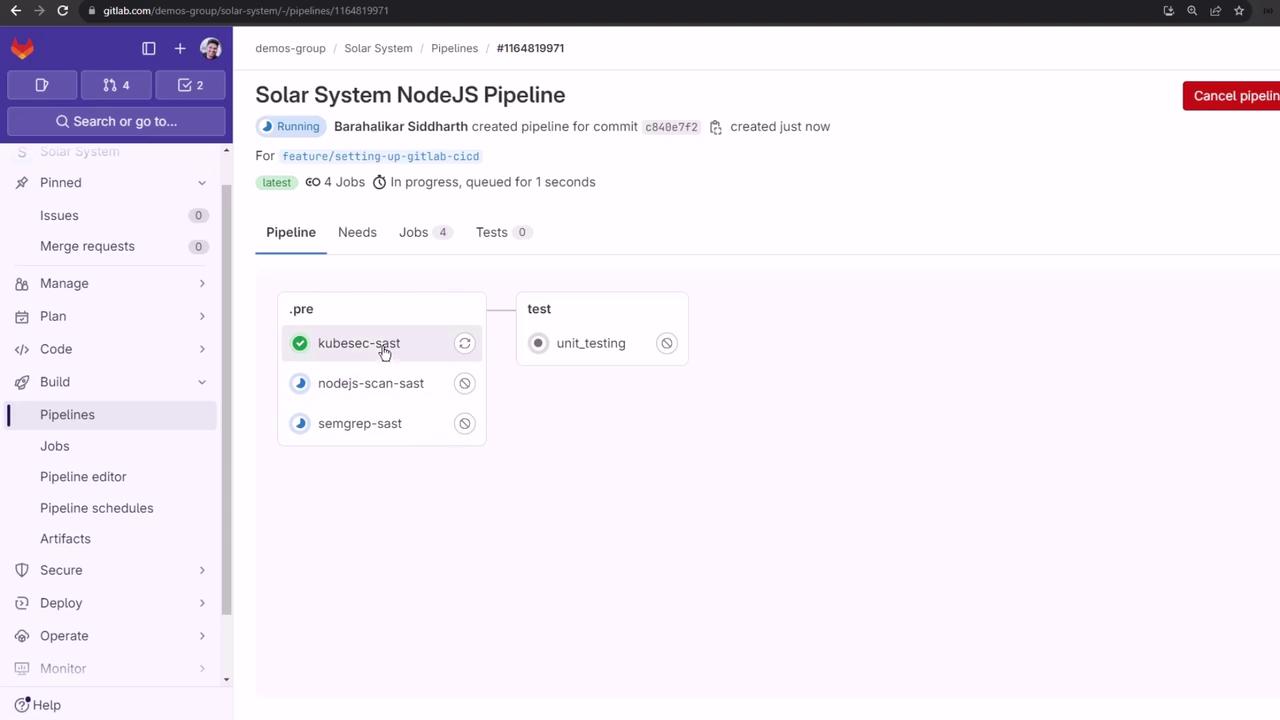This screenshot has height=720, width=1280.
Task: Cancel the semgrep-sast job
Action: tap(465, 423)
